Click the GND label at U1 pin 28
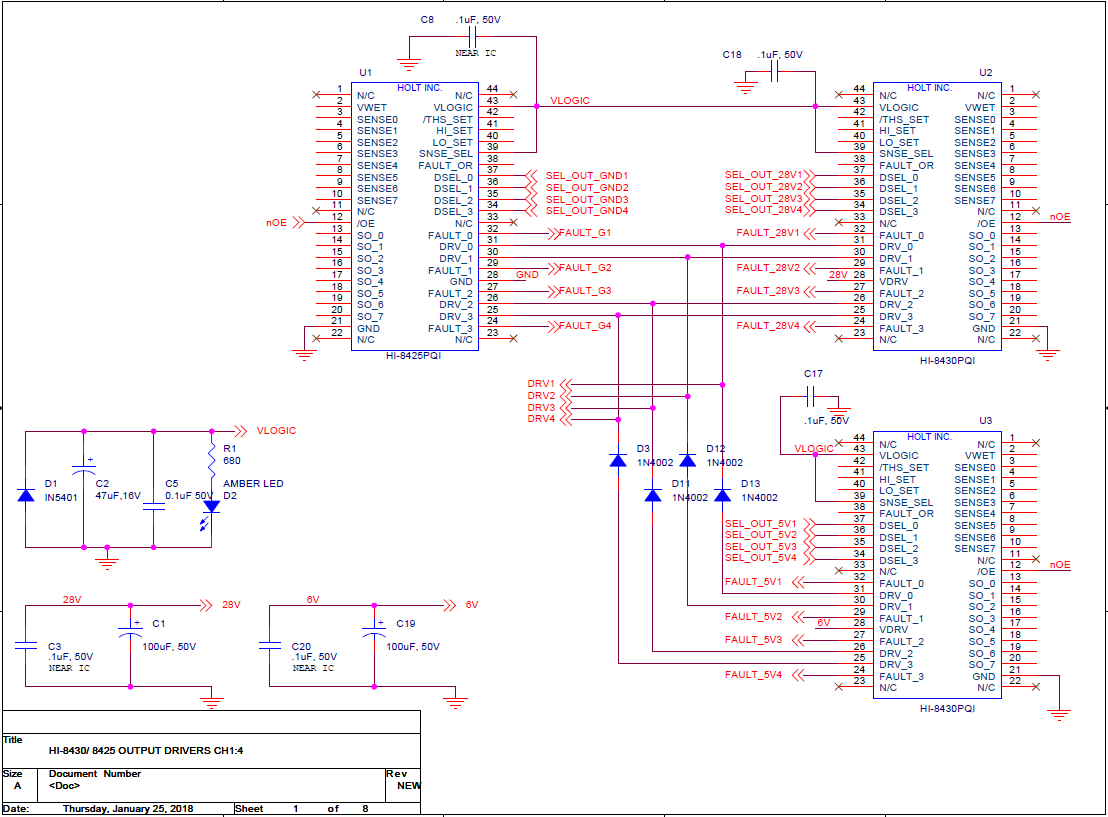This screenshot has height=817, width=1108. pos(527,275)
